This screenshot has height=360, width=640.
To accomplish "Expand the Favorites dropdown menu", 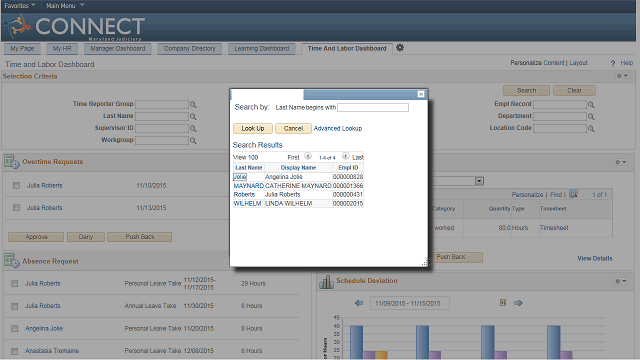I will [x=20, y=5].
